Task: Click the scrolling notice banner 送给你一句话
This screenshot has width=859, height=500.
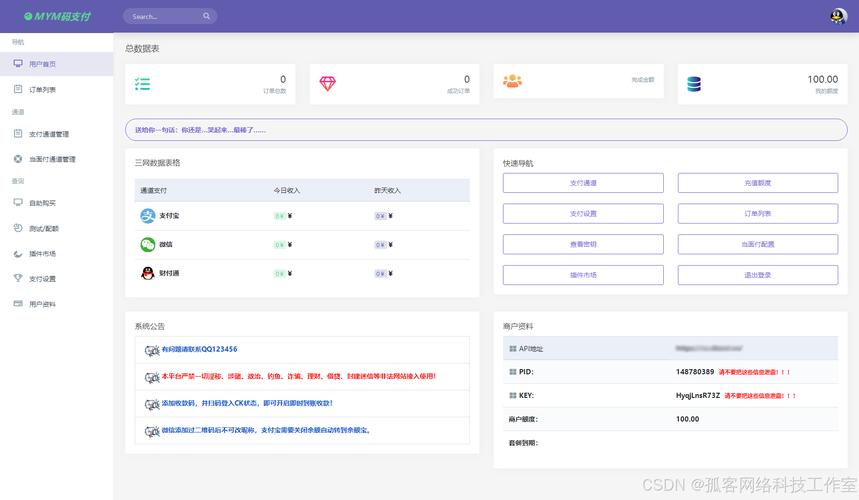Action: (x=486, y=130)
